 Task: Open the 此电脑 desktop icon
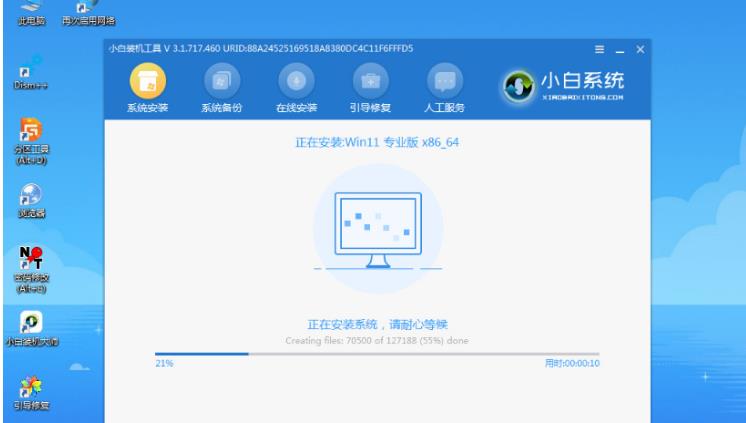pos(31,13)
